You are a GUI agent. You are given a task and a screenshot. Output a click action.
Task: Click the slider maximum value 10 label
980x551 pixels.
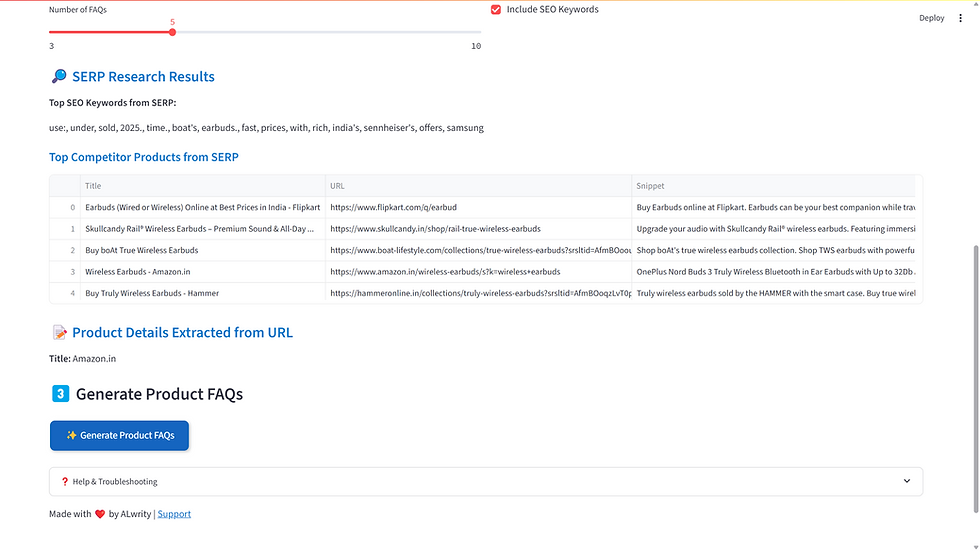coord(476,46)
